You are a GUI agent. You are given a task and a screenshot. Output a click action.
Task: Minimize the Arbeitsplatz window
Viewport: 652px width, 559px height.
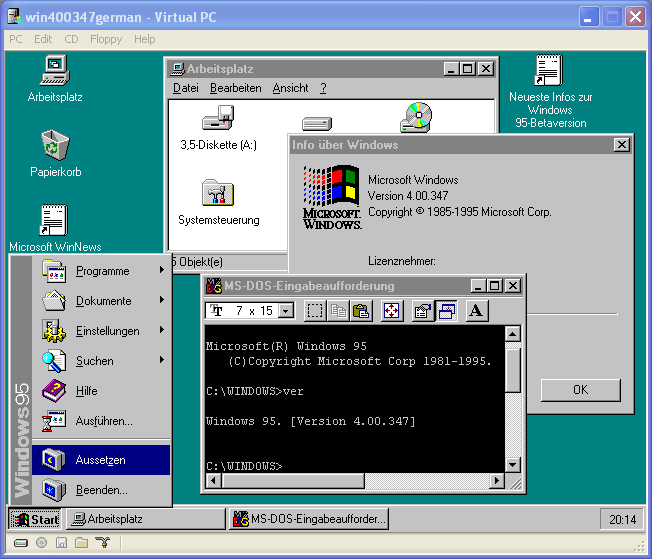tap(451, 69)
